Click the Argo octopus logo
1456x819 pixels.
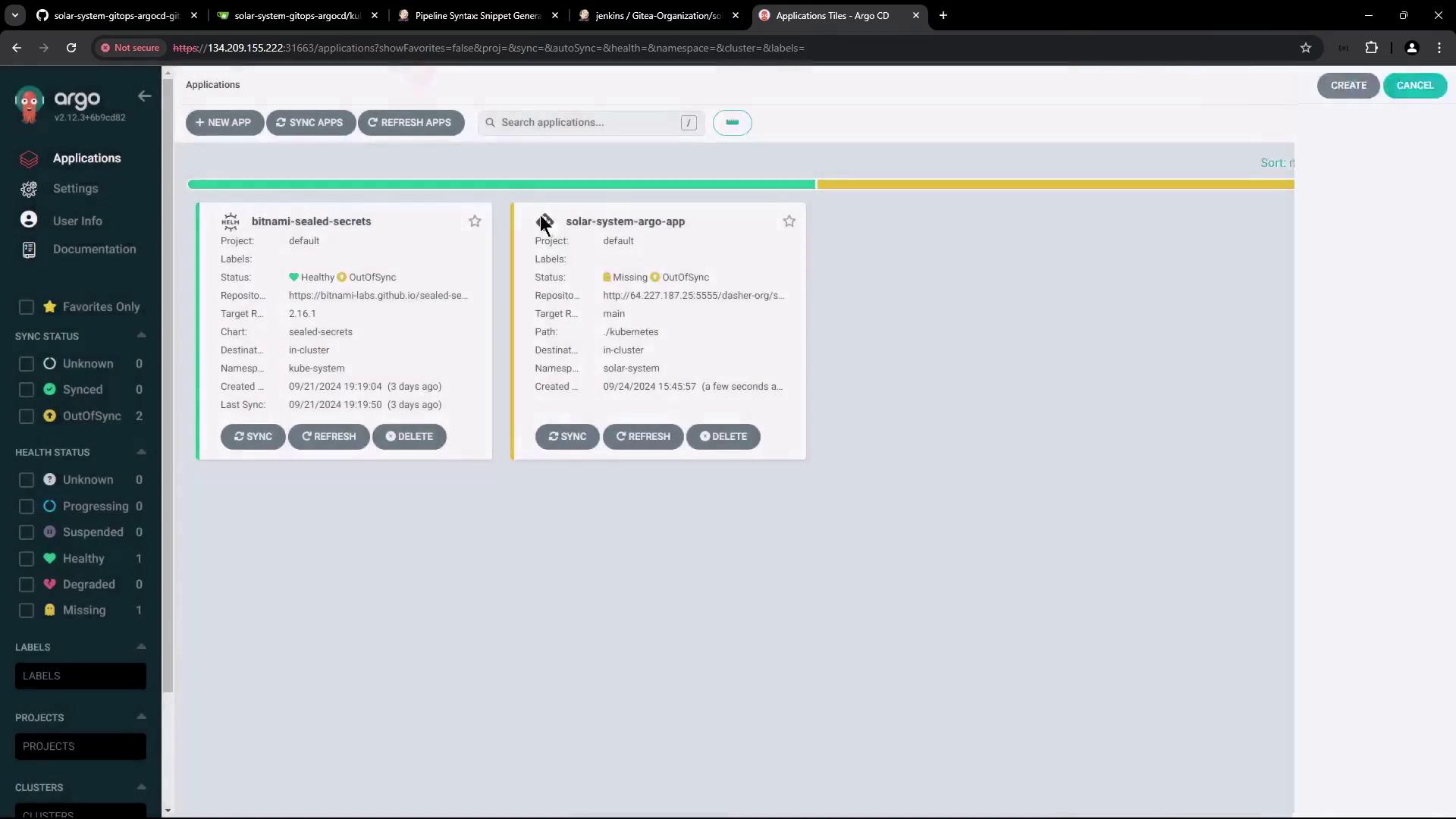point(30,105)
